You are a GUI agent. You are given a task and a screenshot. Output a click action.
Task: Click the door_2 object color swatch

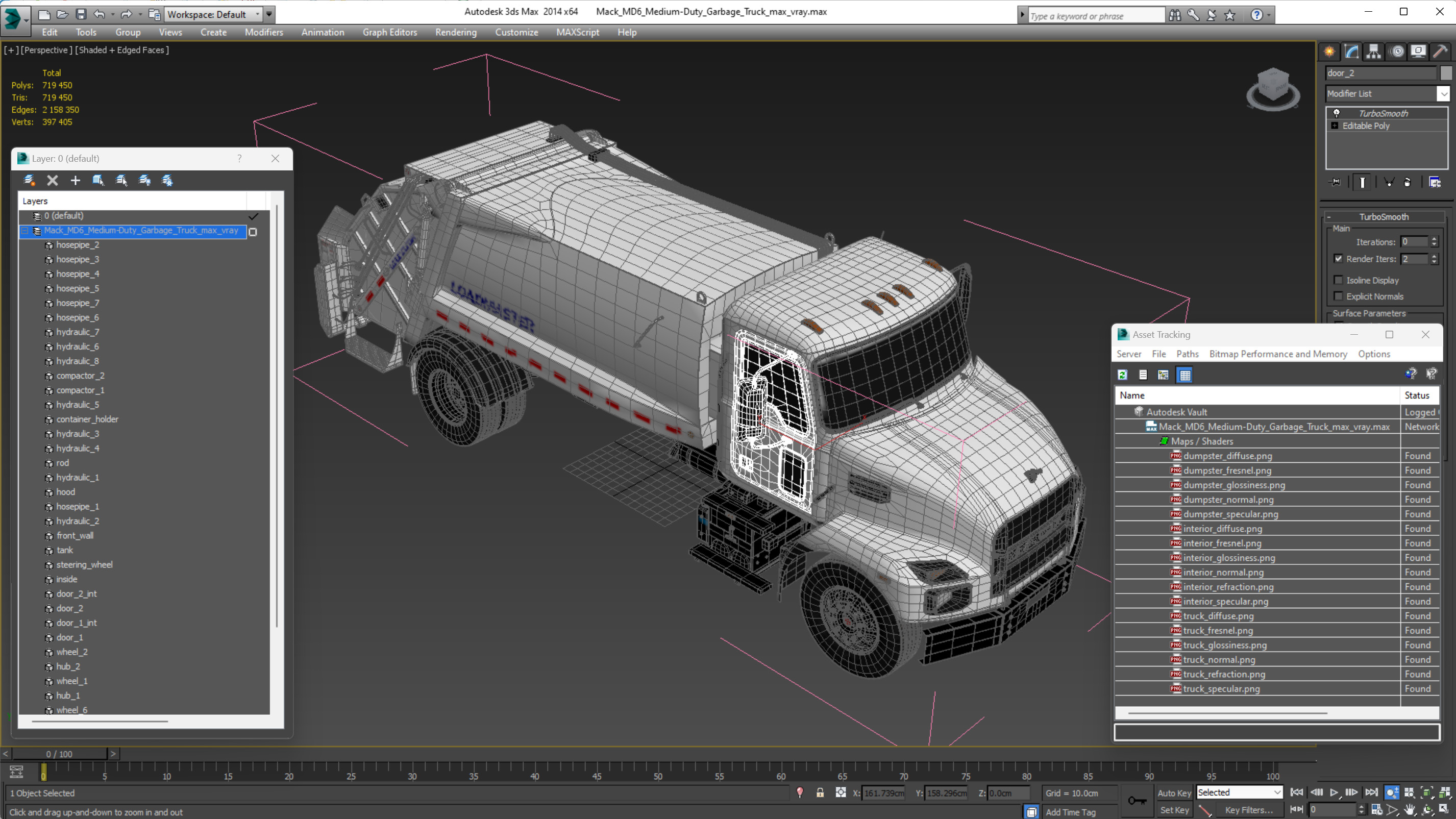click(x=1445, y=73)
